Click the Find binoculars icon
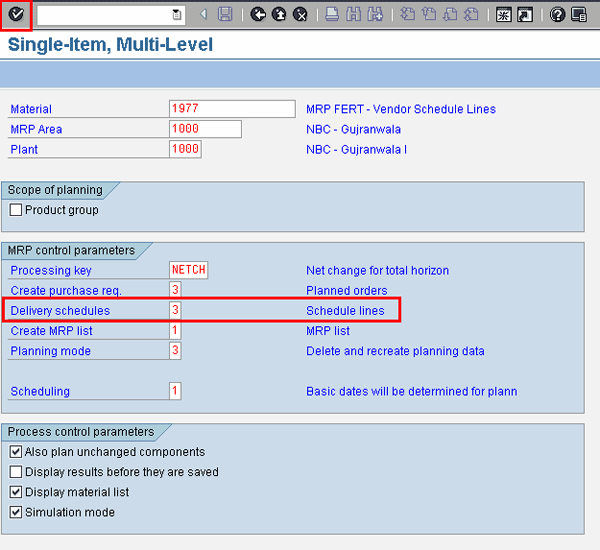The height and width of the screenshot is (550, 600). point(353,15)
